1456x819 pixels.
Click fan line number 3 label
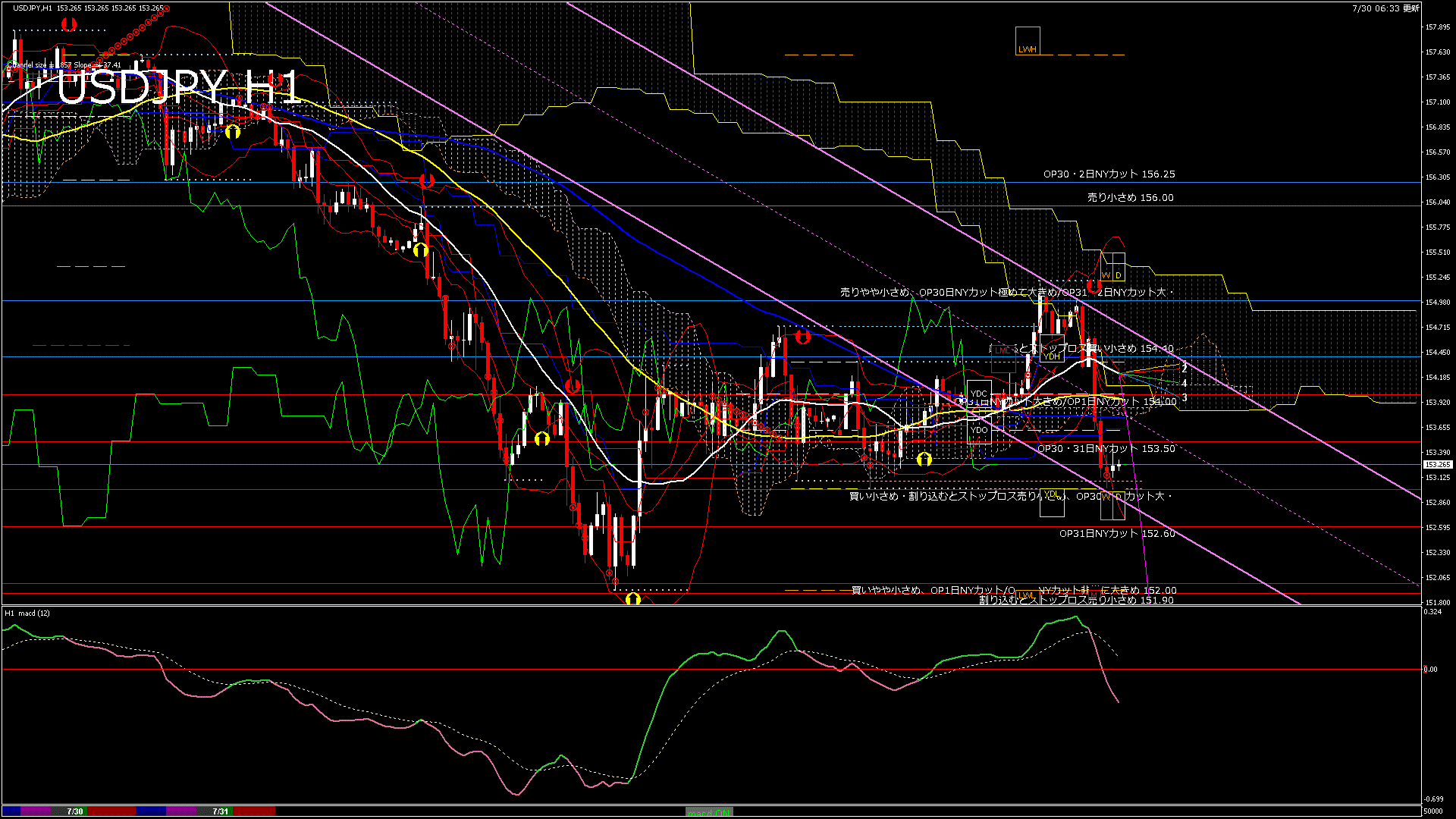coord(1185,397)
